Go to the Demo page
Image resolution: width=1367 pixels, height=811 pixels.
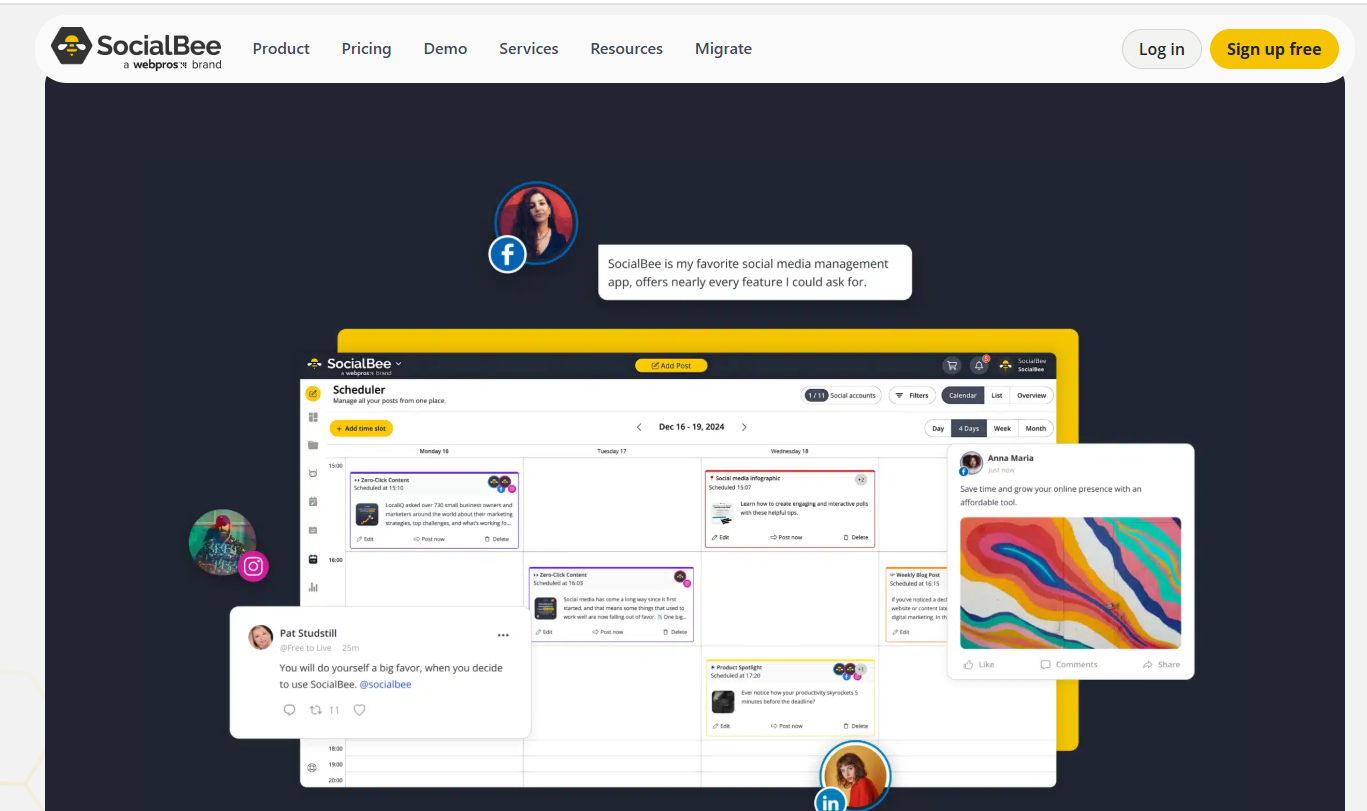(x=445, y=48)
